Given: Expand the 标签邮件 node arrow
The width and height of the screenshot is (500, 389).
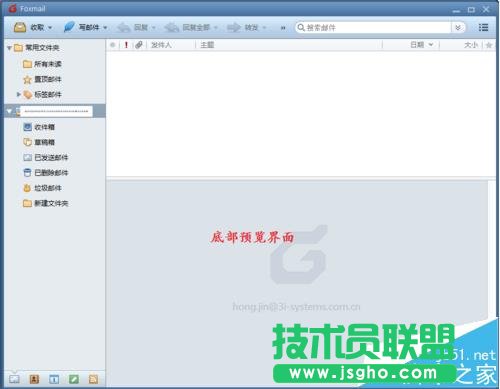Looking at the screenshot, I should pyautogui.click(x=19, y=95).
